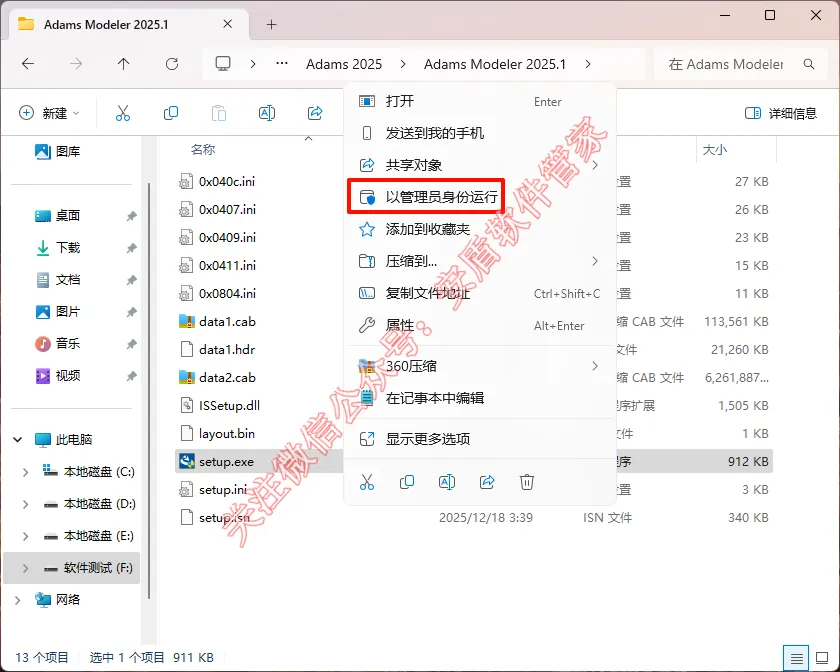840x672 pixels.
Task: Unpin Downloads (下载) via pin icon
Action: pyautogui.click(x=131, y=248)
